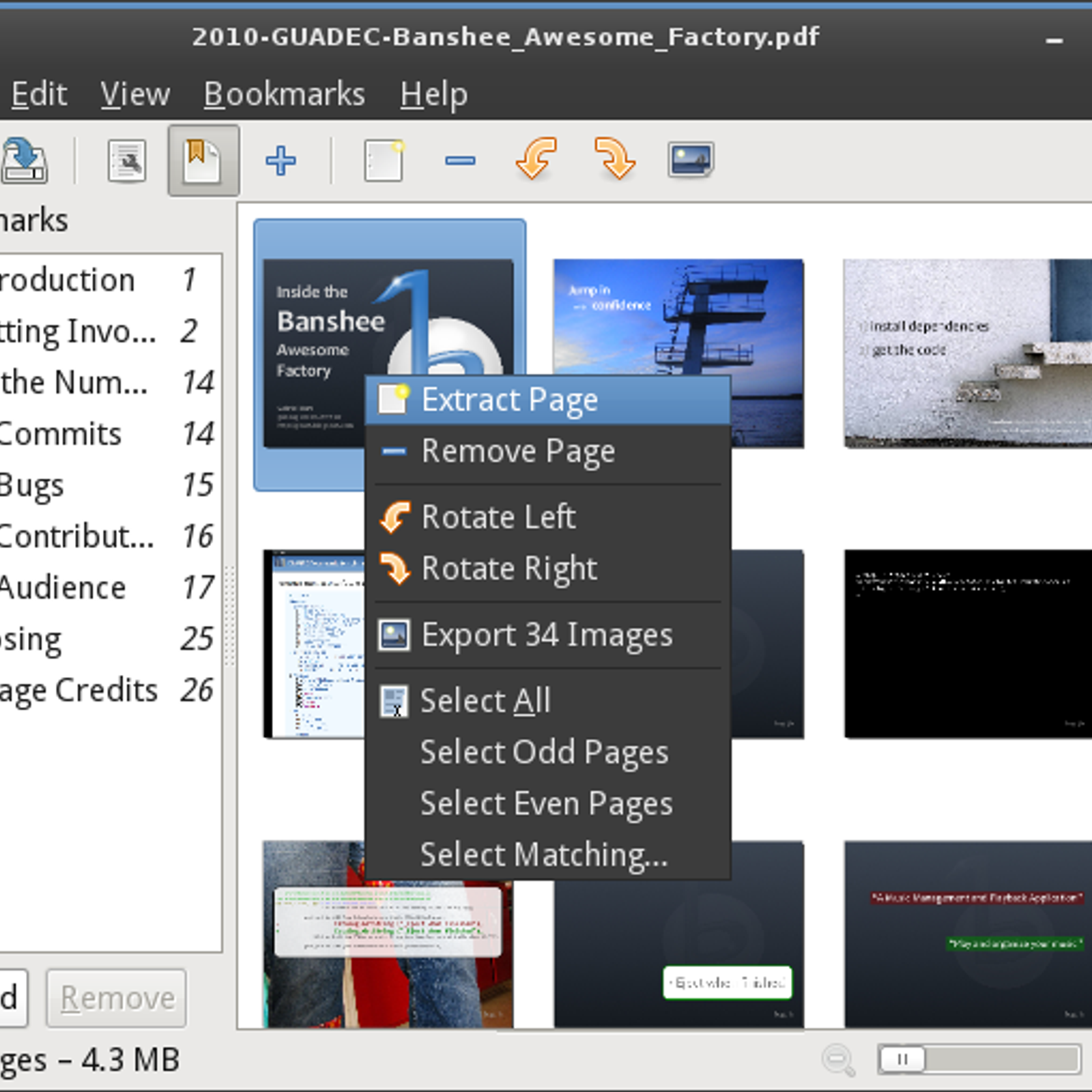This screenshot has width=1092, height=1092.
Task: Minimize the PDF window
Action: (x=1054, y=41)
